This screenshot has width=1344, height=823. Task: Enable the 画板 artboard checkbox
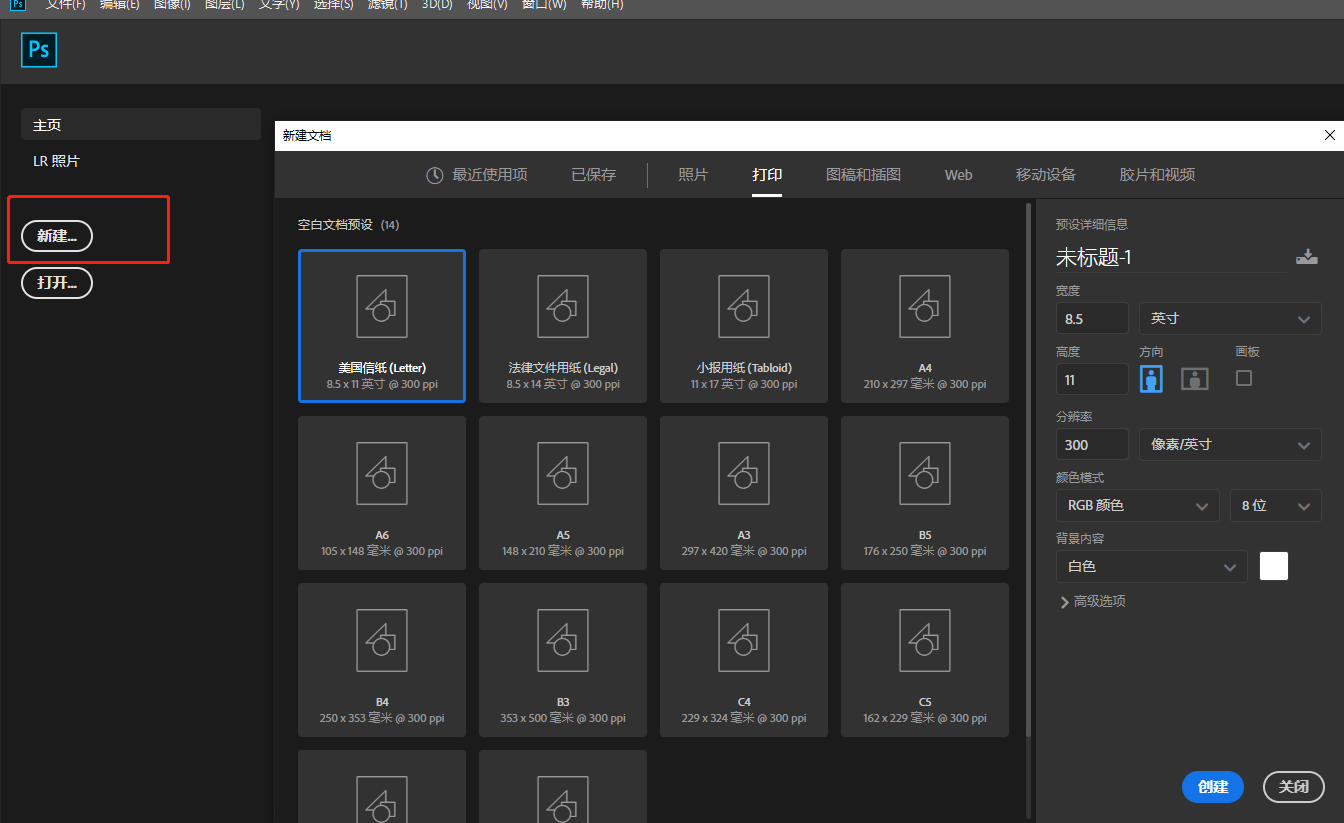coord(1244,378)
